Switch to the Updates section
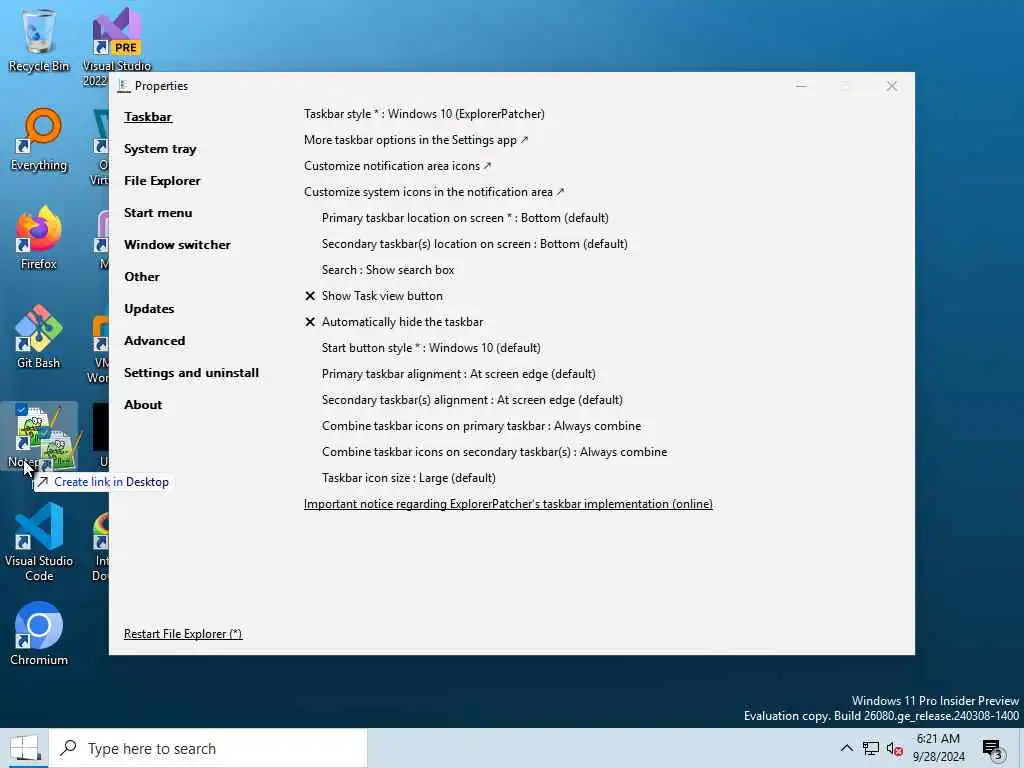1024x768 pixels. click(149, 309)
